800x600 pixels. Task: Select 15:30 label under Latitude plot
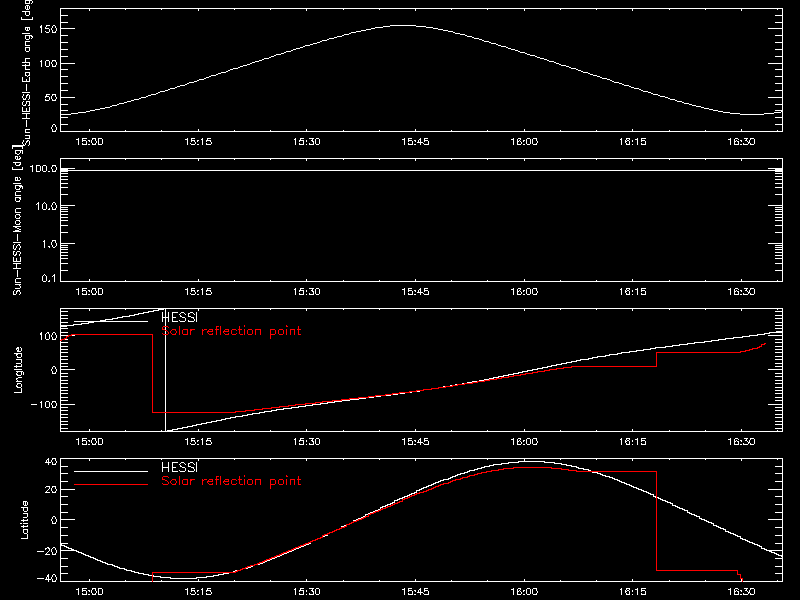click(x=307, y=591)
